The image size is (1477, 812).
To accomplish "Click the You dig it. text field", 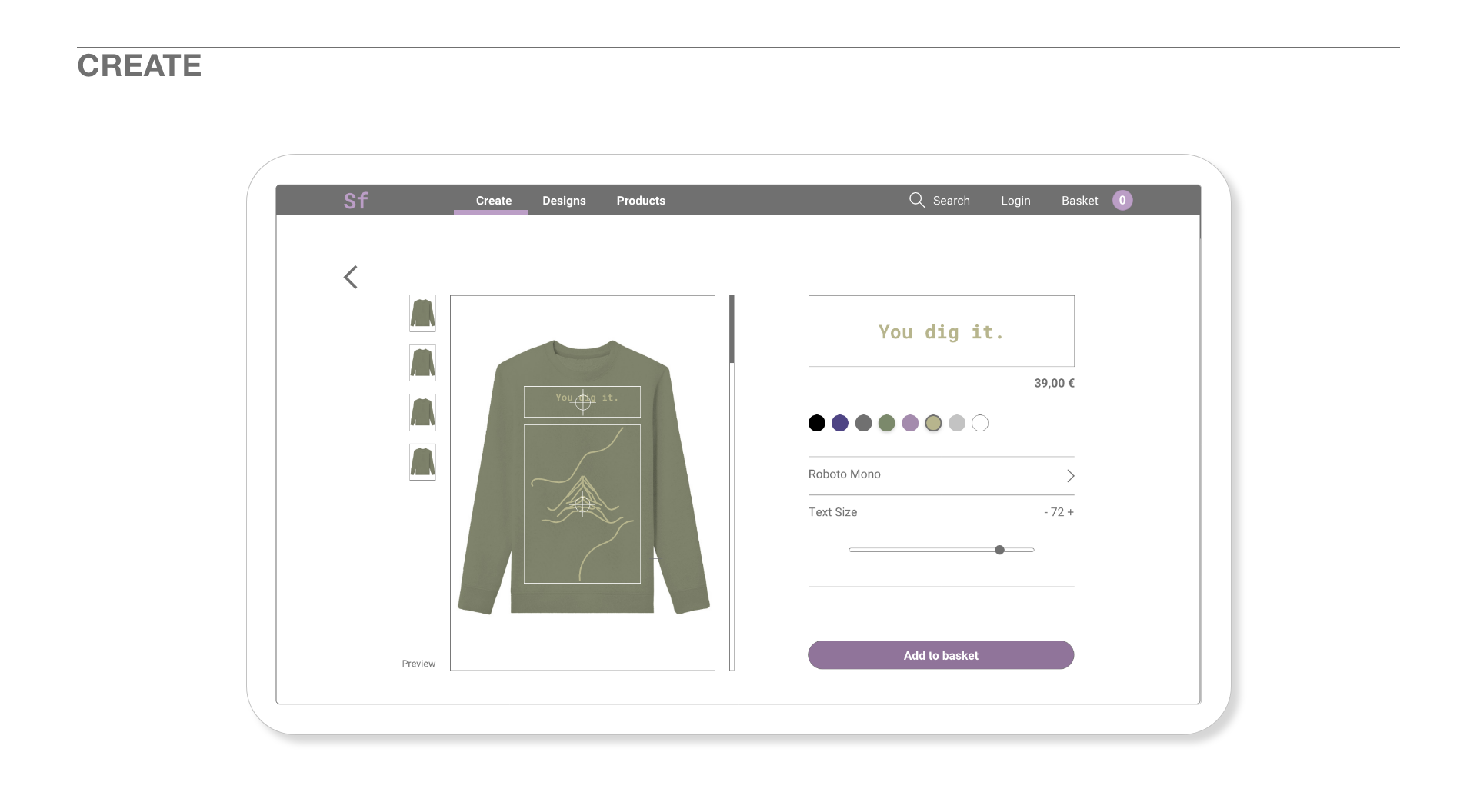I will pyautogui.click(x=941, y=331).
